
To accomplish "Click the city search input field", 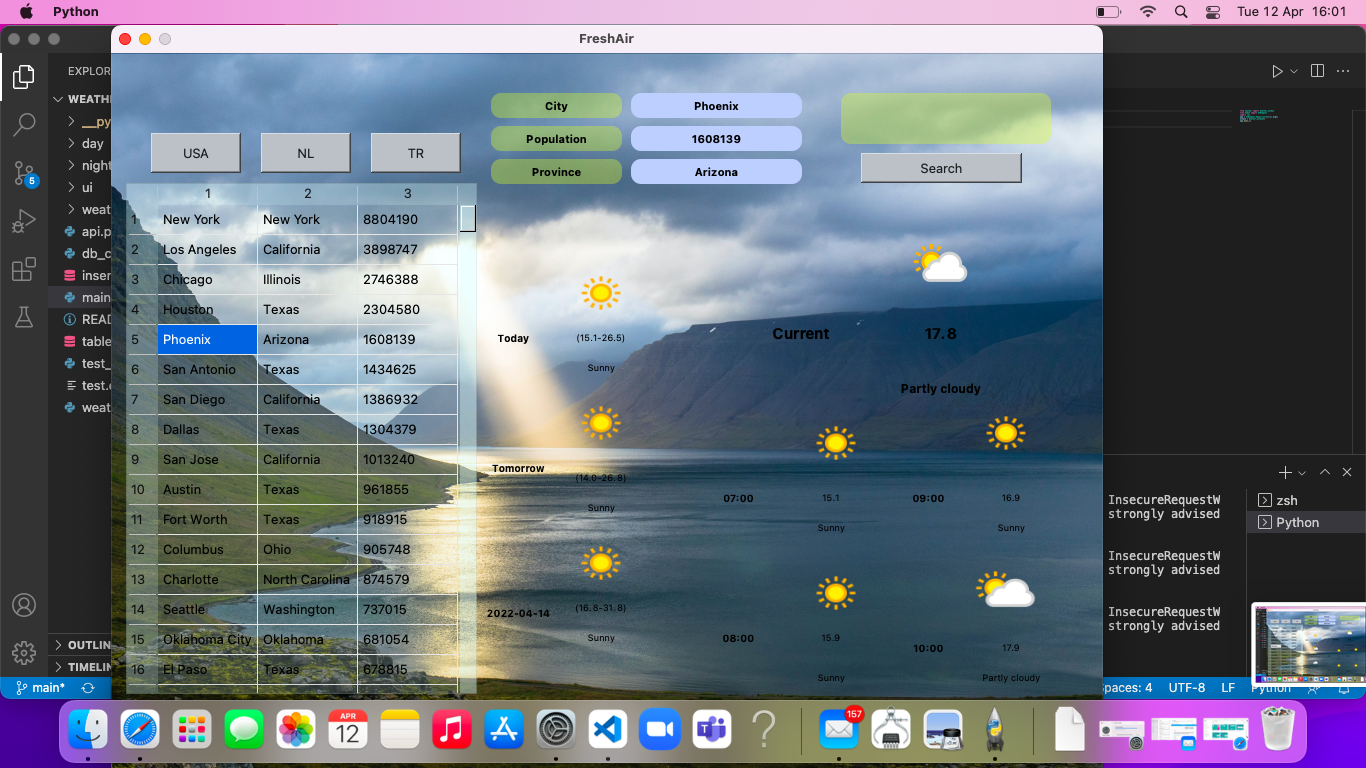I will [x=946, y=118].
